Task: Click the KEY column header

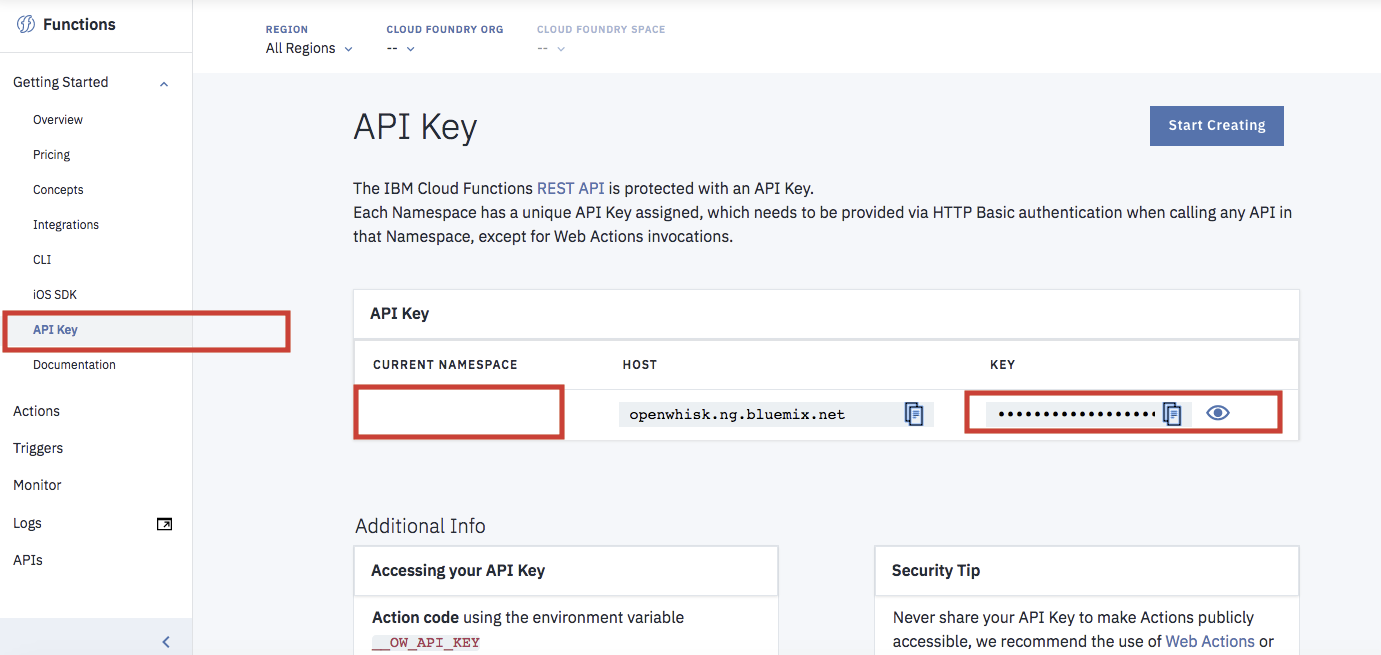Action: click(1002, 365)
